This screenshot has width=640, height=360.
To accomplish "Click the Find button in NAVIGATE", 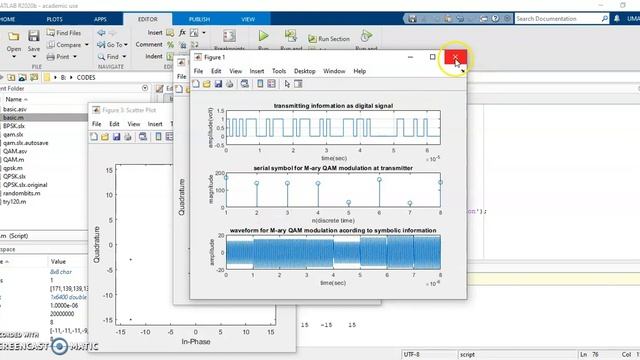I will click(109, 57).
